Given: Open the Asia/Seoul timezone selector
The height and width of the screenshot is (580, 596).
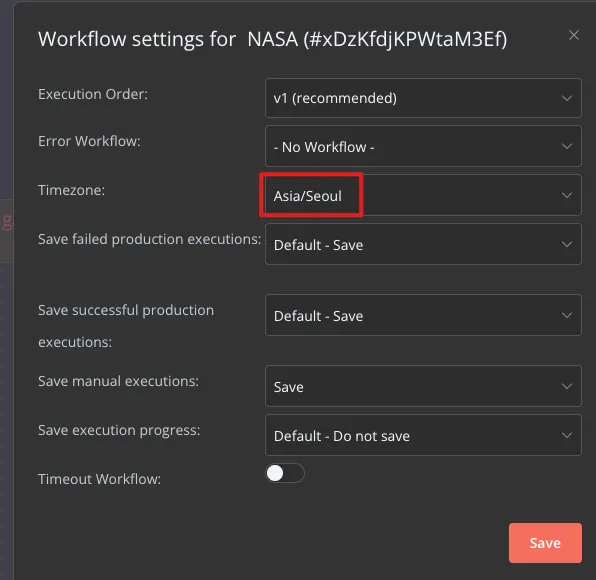Looking at the screenshot, I should tap(423, 195).
